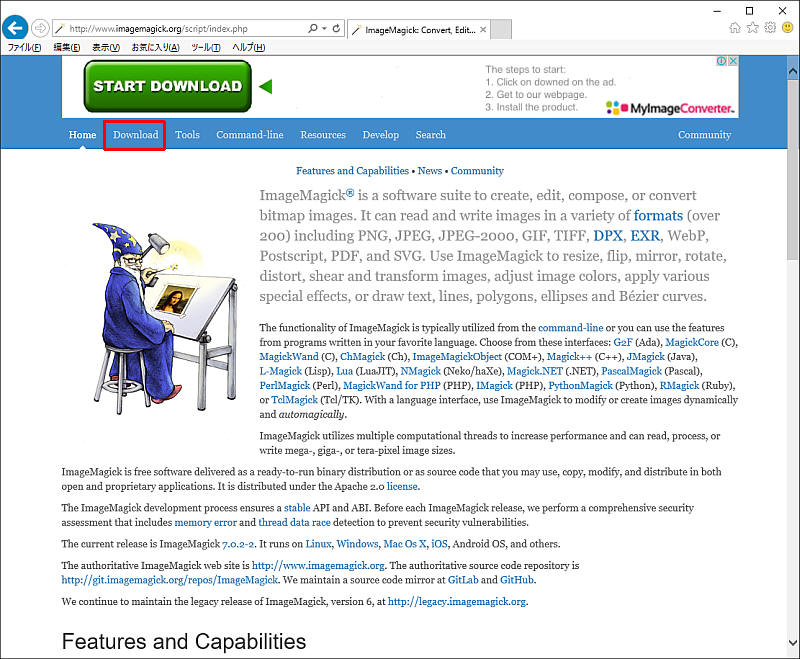Screen dimensions: 800x659
Task: Open the Apache 2.0 license link
Action: 402,487
